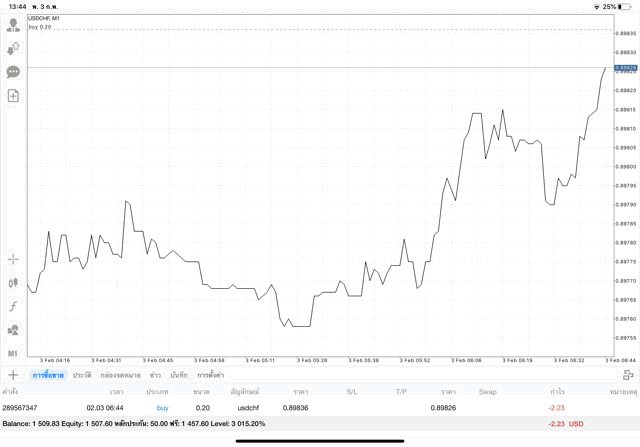640x447 pixels.
Task: Click the 0.20 volume cell
Action: point(202,408)
